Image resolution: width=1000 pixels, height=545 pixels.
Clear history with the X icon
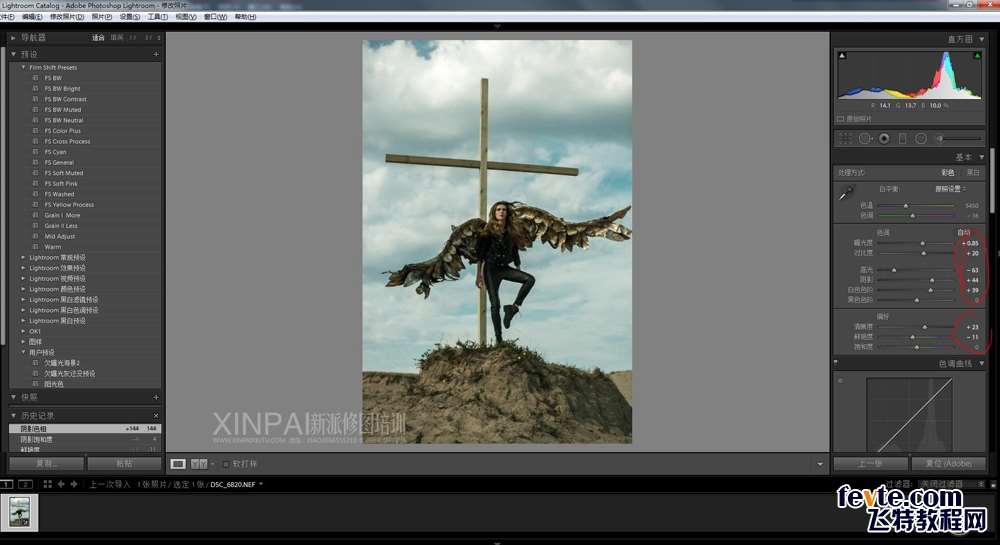tap(156, 415)
